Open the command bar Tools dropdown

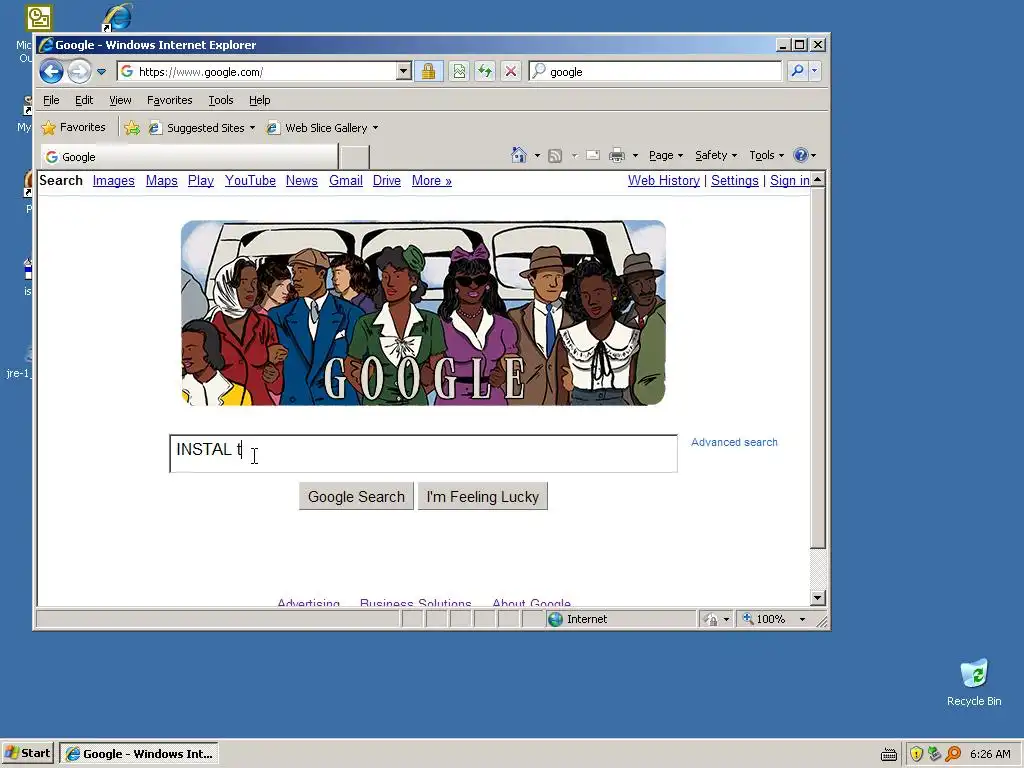click(766, 155)
